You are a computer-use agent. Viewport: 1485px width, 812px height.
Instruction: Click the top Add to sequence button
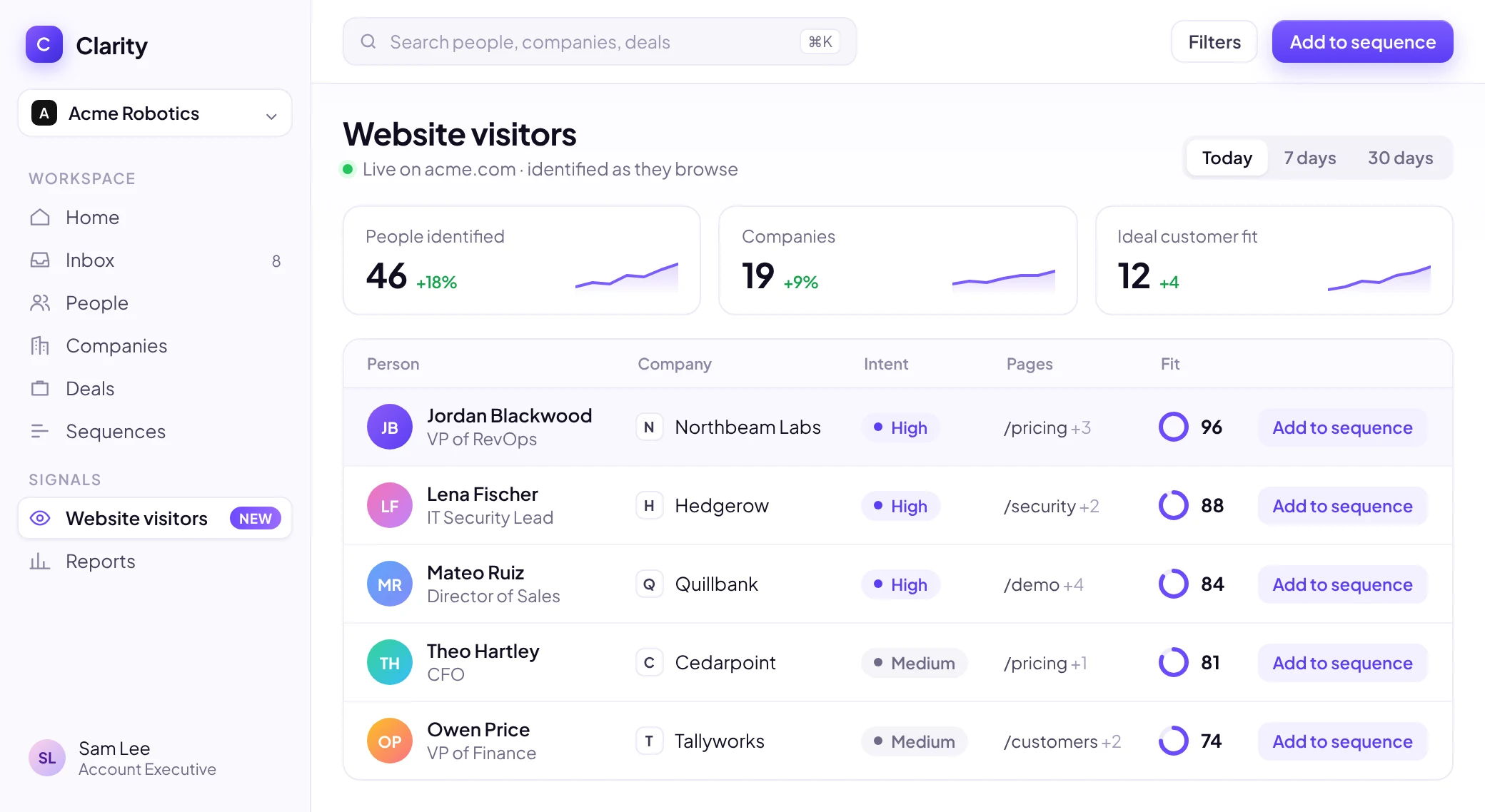(1363, 42)
